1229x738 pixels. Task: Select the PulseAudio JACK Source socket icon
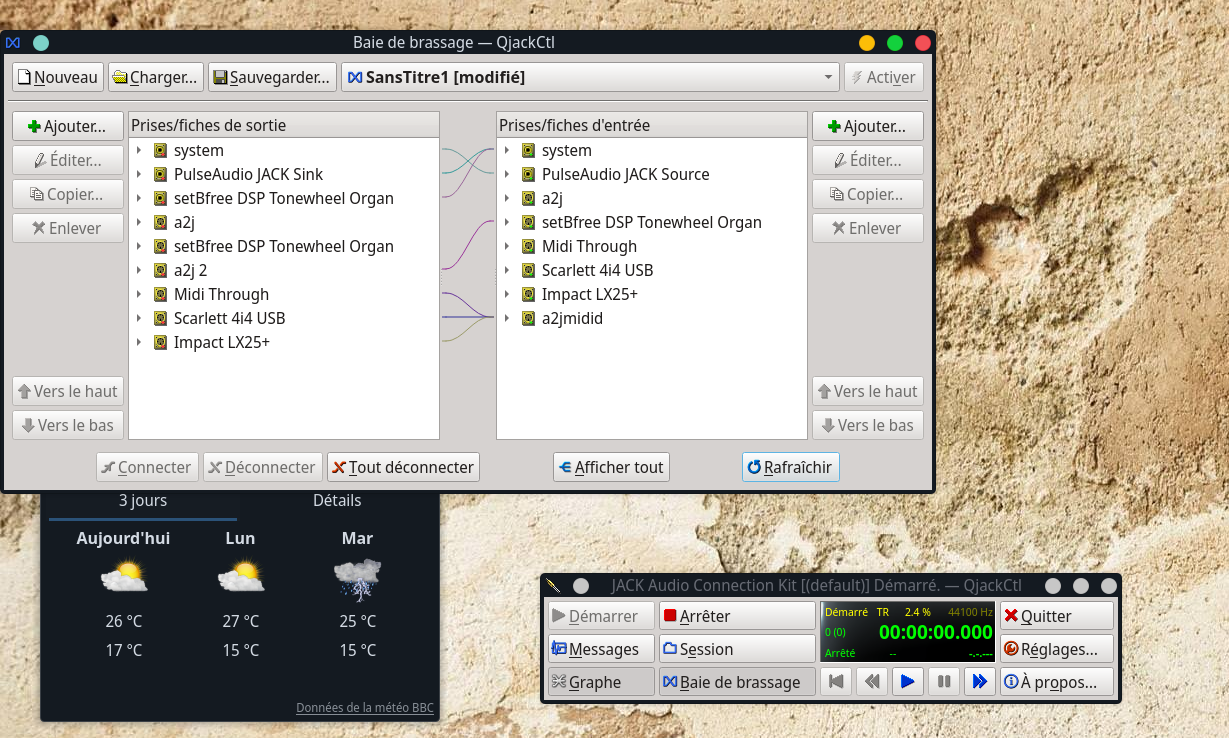pos(528,174)
